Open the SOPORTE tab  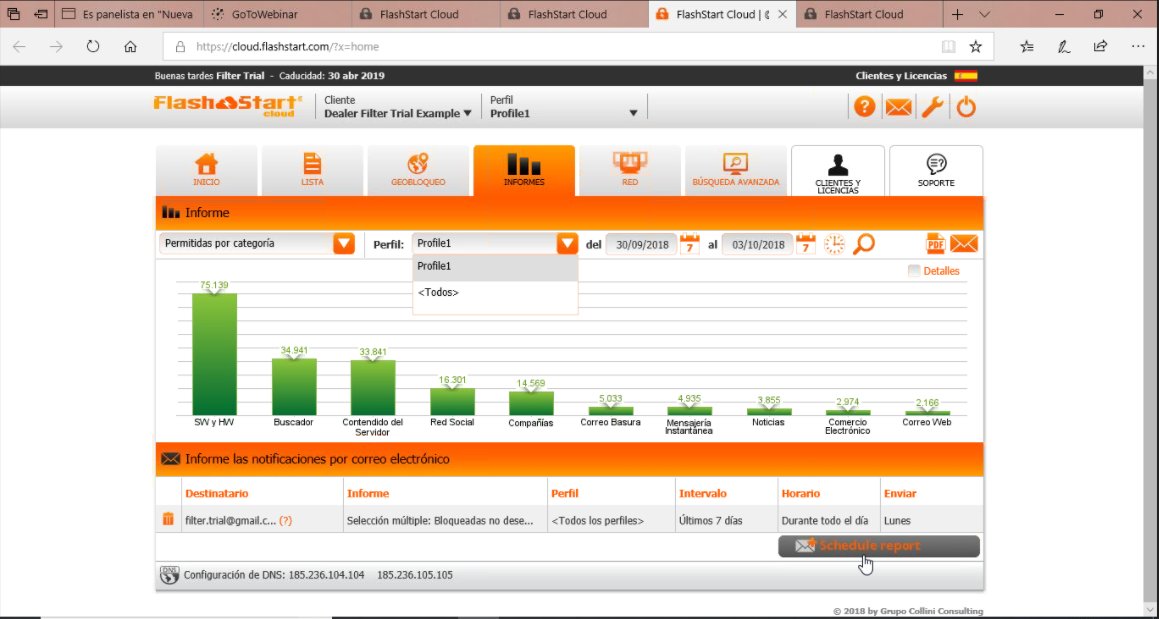(936, 171)
